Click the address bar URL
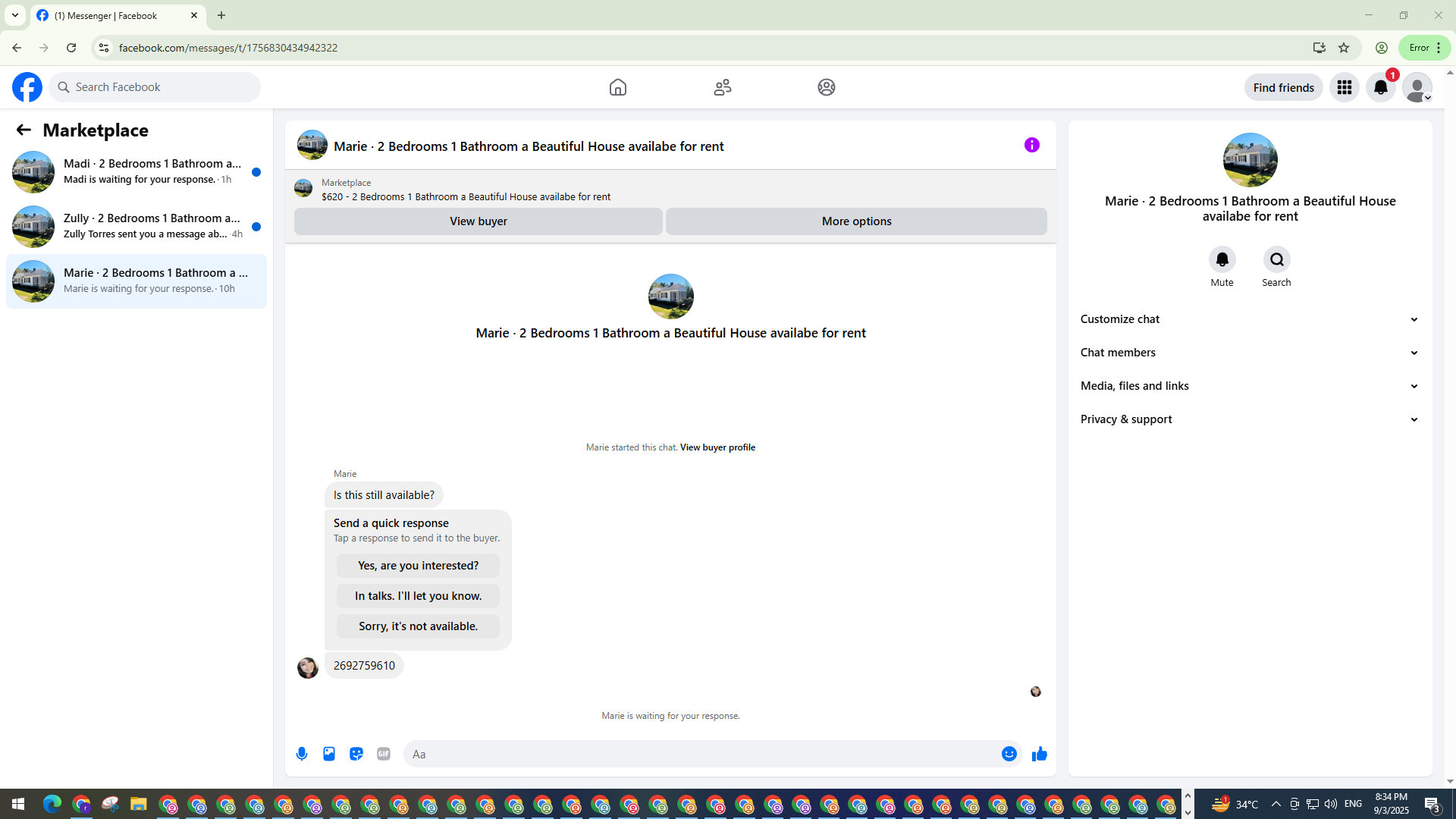Viewport: 1456px width, 819px height. (228, 48)
